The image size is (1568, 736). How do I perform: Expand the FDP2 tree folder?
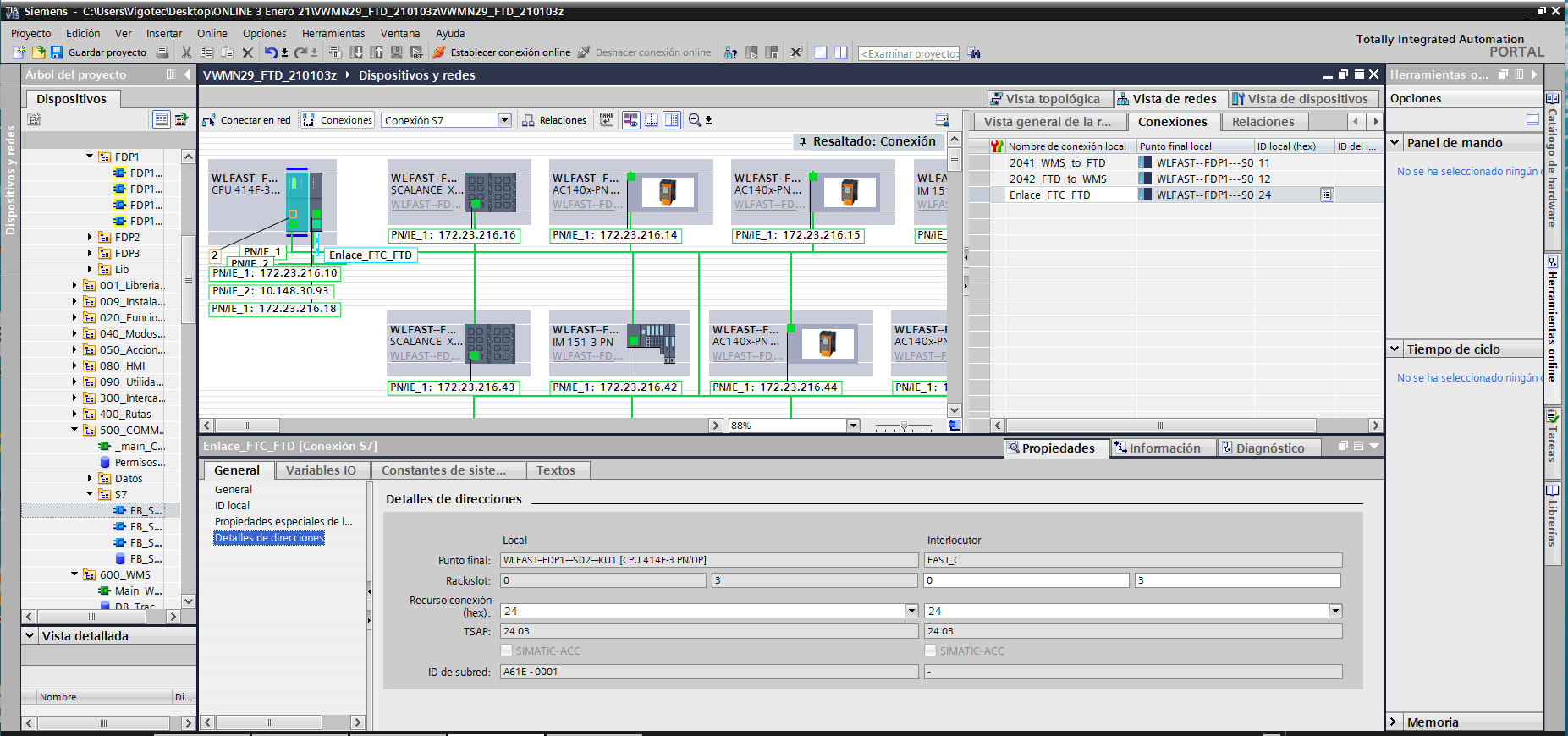pos(91,238)
